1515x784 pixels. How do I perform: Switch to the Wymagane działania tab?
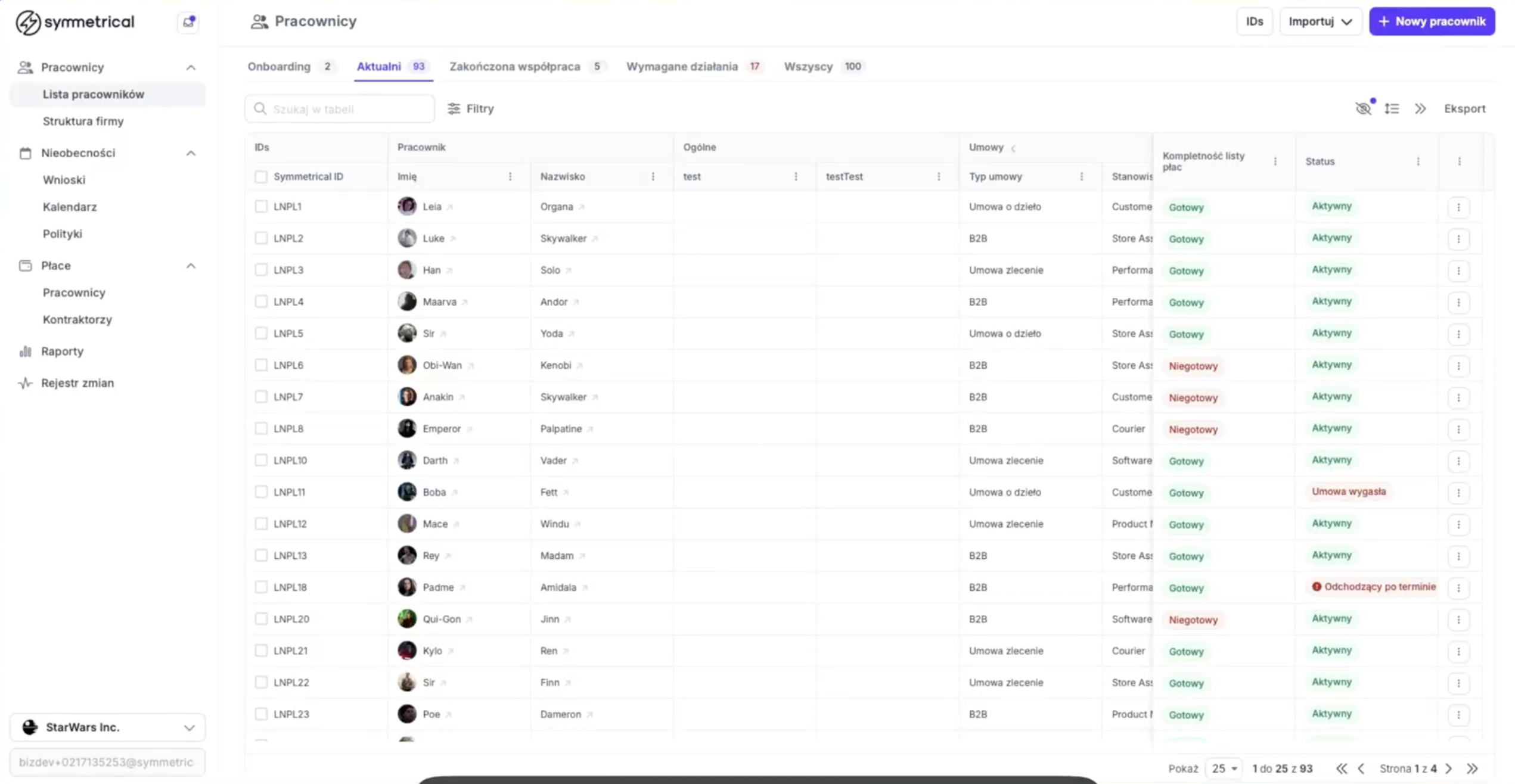(x=682, y=66)
